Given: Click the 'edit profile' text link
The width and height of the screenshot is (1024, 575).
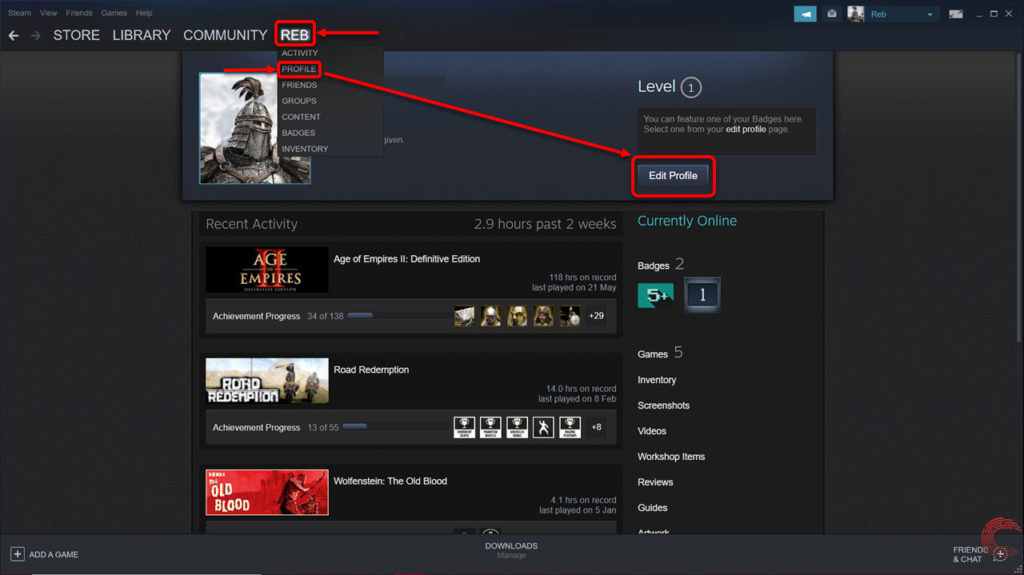Looking at the screenshot, I should pyautogui.click(x=746, y=129).
